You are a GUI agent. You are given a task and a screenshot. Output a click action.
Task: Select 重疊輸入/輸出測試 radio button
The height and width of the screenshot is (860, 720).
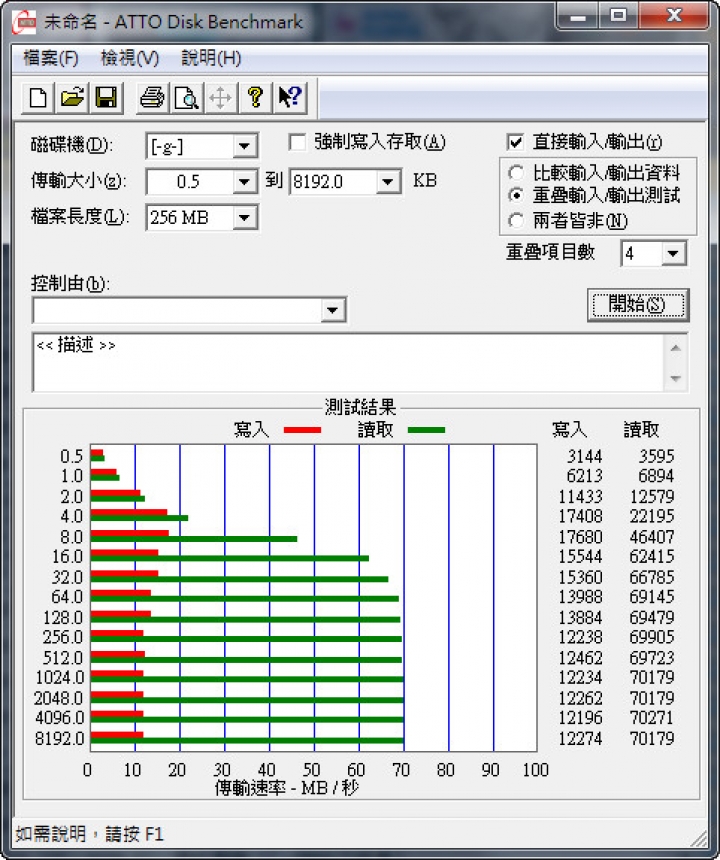coord(515,195)
